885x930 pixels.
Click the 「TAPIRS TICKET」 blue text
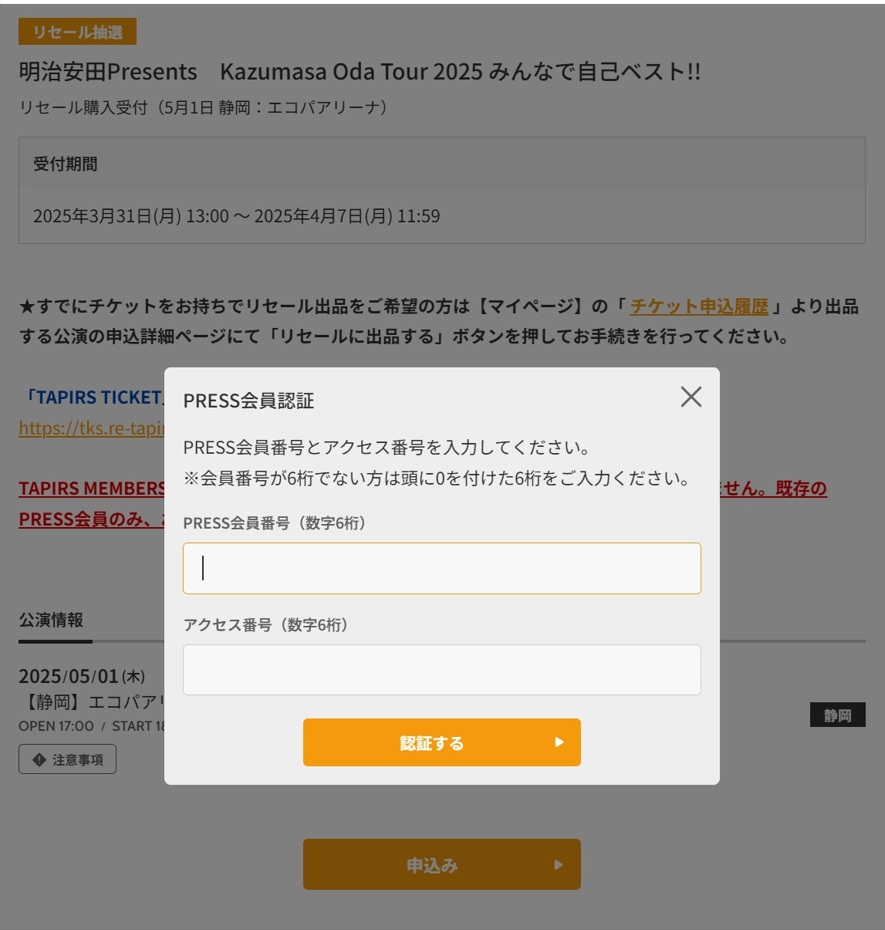92,397
